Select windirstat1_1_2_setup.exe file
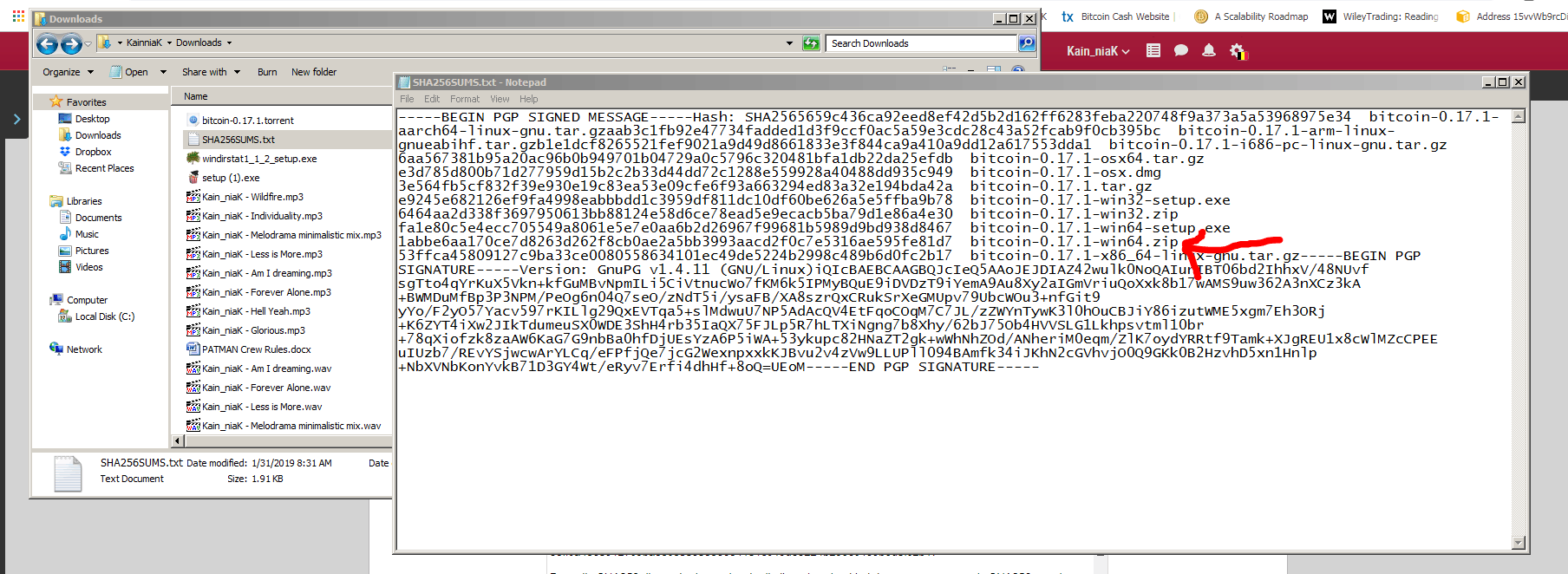This screenshot has height=574, width=1568. coord(259,159)
